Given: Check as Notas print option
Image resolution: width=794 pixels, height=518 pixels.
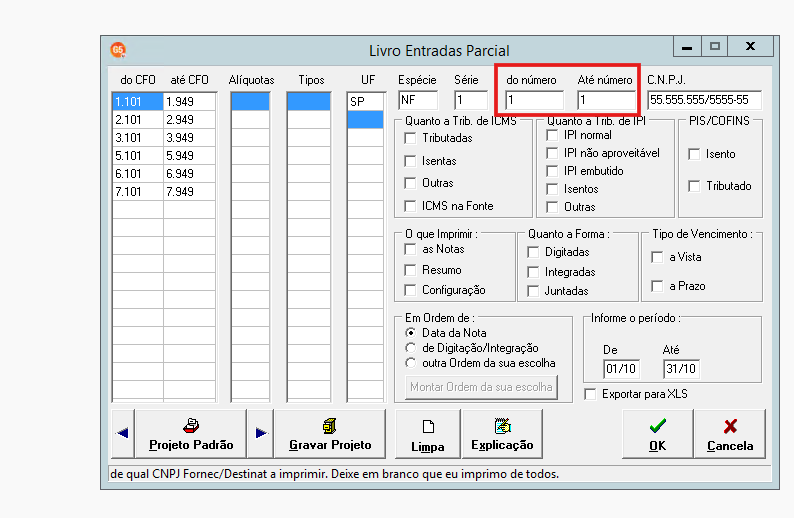Looking at the screenshot, I should point(410,249).
